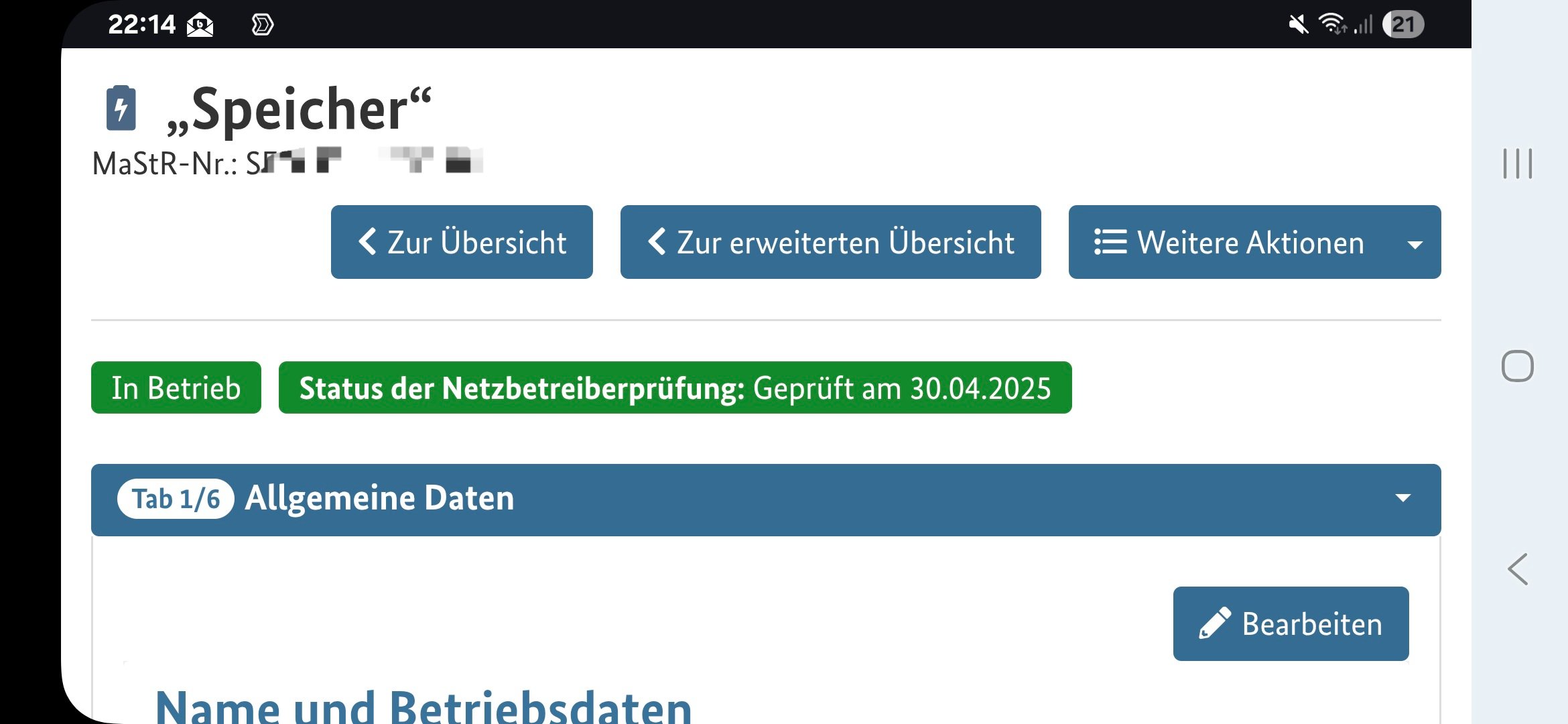Click the left chevron in Zur Übersicht

pos(369,243)
